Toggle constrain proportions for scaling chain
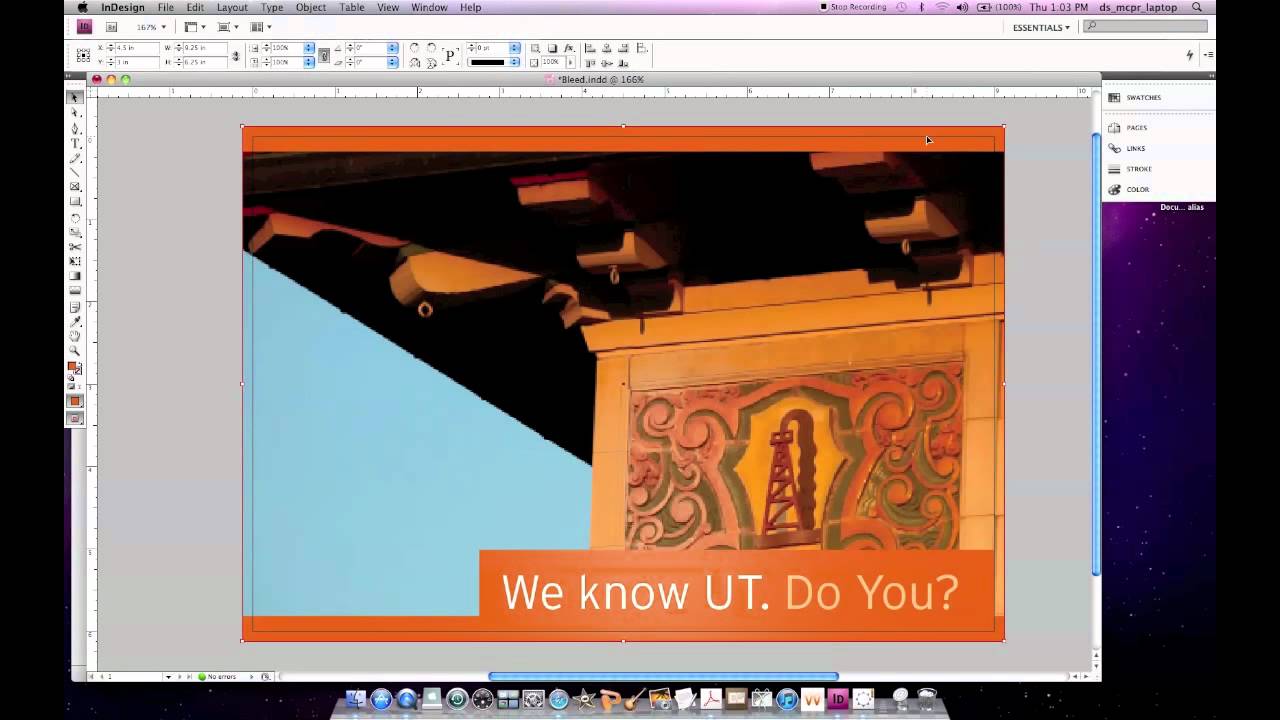This screenshot has height=720, width=1280. (x=324, y=55)
